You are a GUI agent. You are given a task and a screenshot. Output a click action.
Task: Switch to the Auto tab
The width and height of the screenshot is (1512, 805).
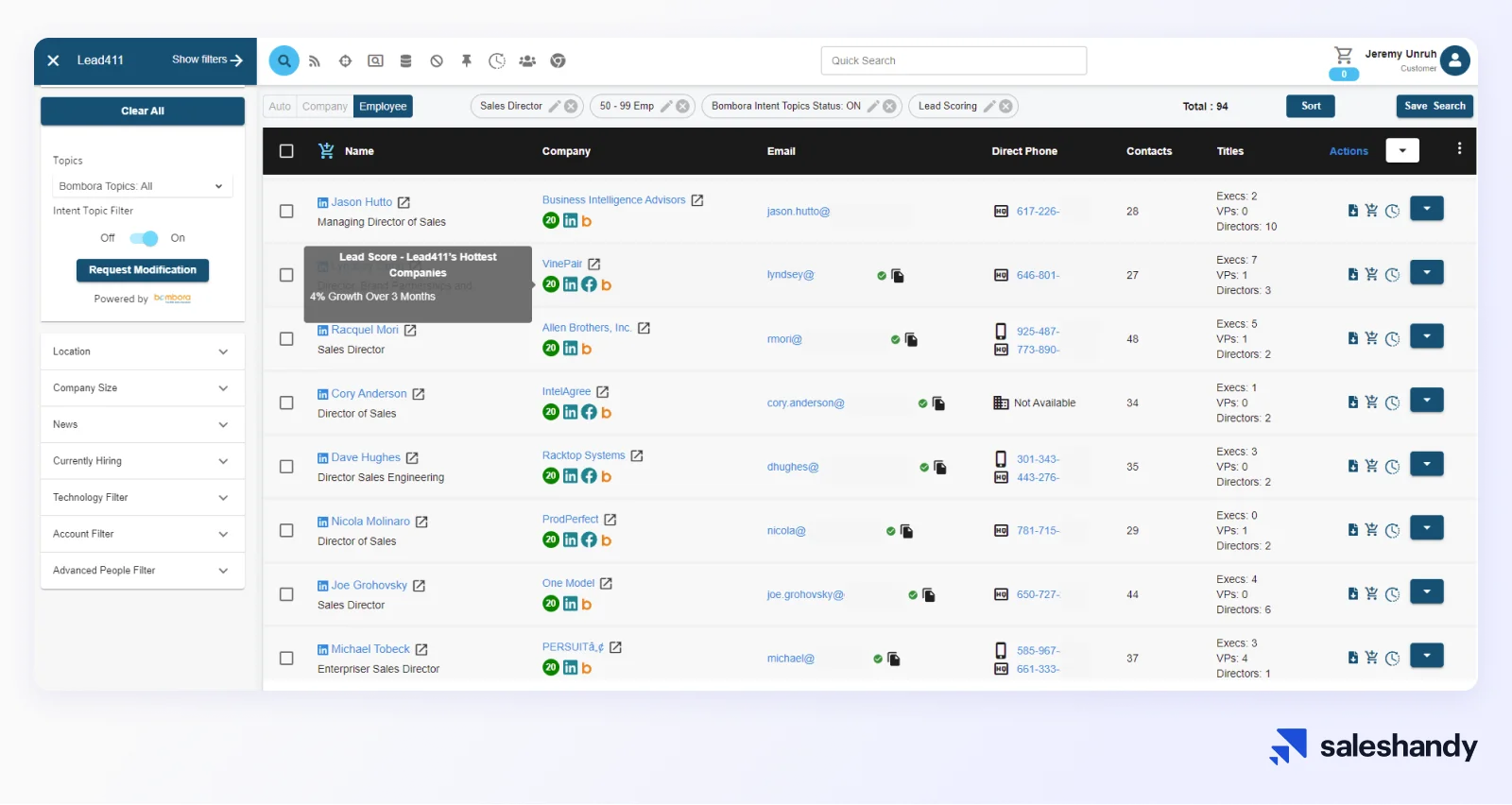pos(280,107)
